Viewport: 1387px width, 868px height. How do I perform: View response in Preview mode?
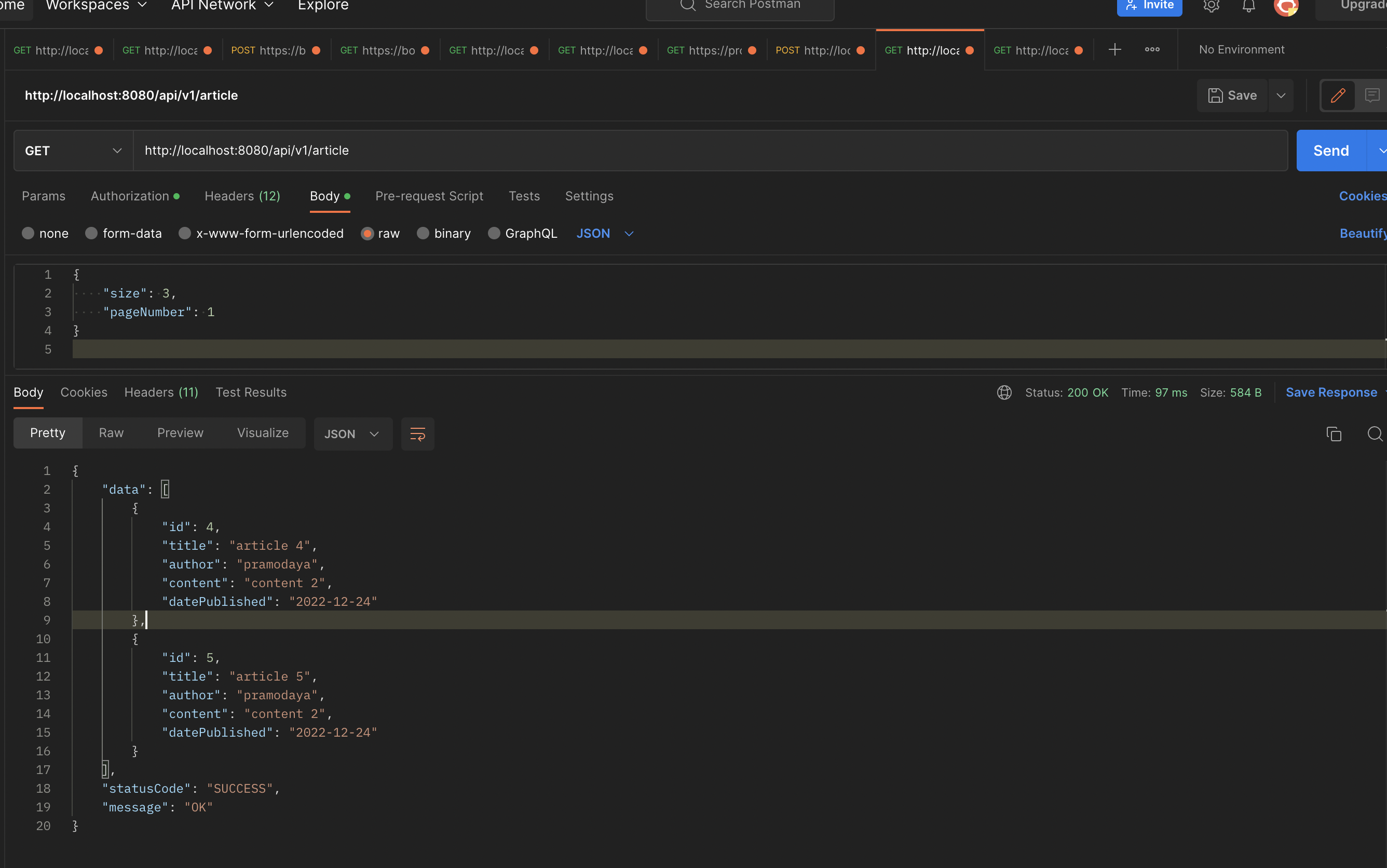tap(180, 433)
